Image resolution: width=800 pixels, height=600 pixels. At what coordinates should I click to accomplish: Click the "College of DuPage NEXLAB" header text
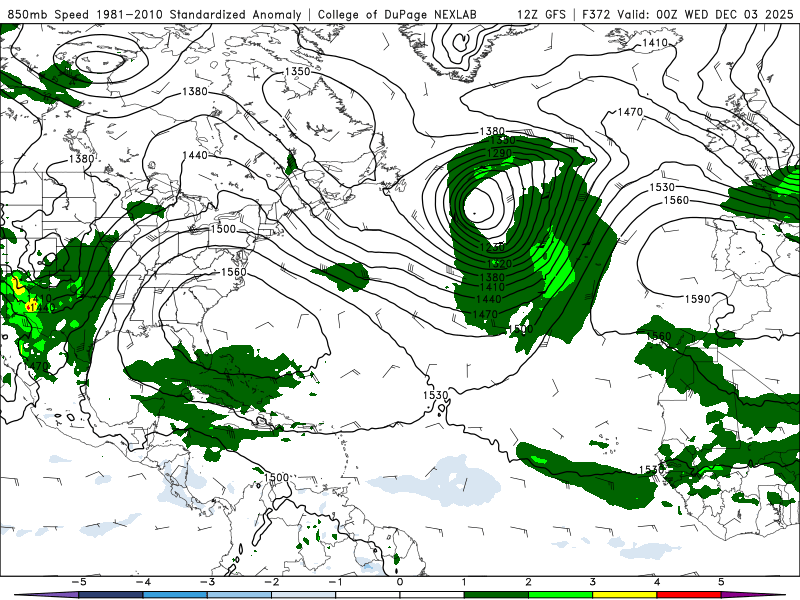pyautogui.click(x=397, y=14)
